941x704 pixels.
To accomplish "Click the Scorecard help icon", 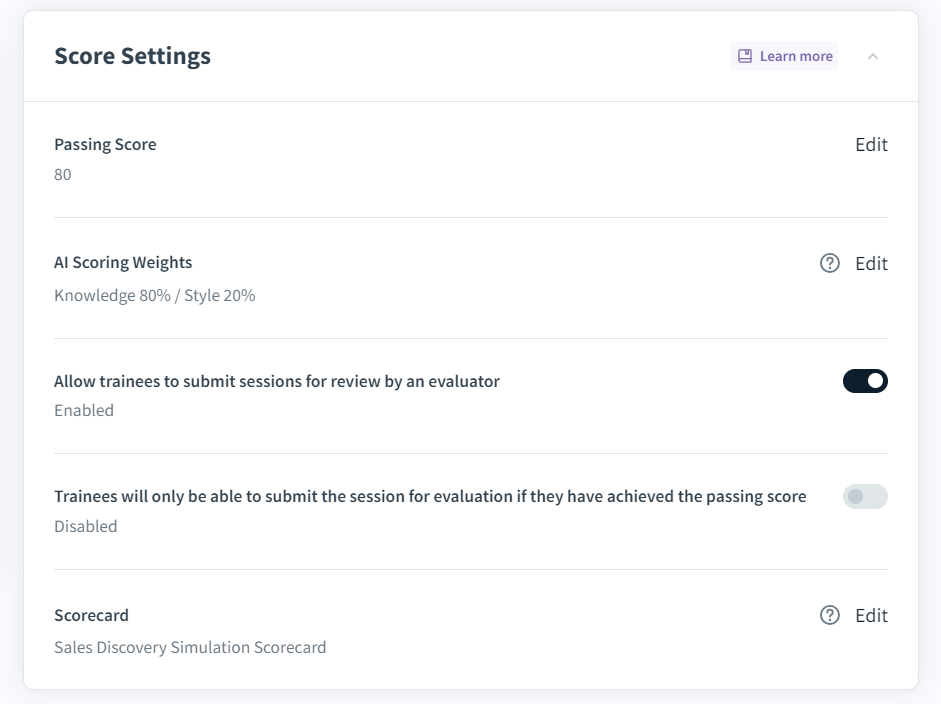I will pyautogui.click(x=830, y=616).
